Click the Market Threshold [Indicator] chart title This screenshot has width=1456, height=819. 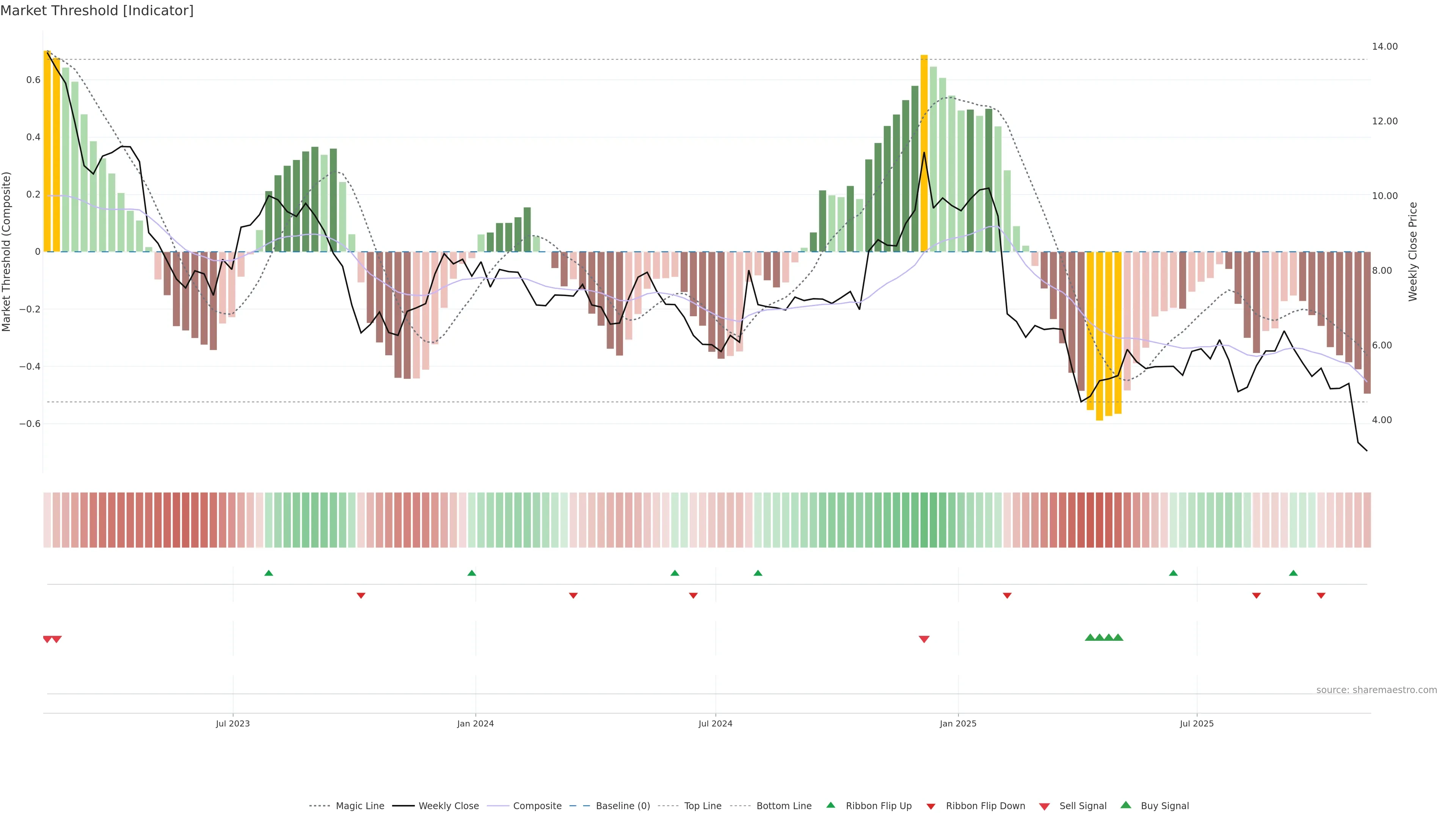tap(97, 11)
